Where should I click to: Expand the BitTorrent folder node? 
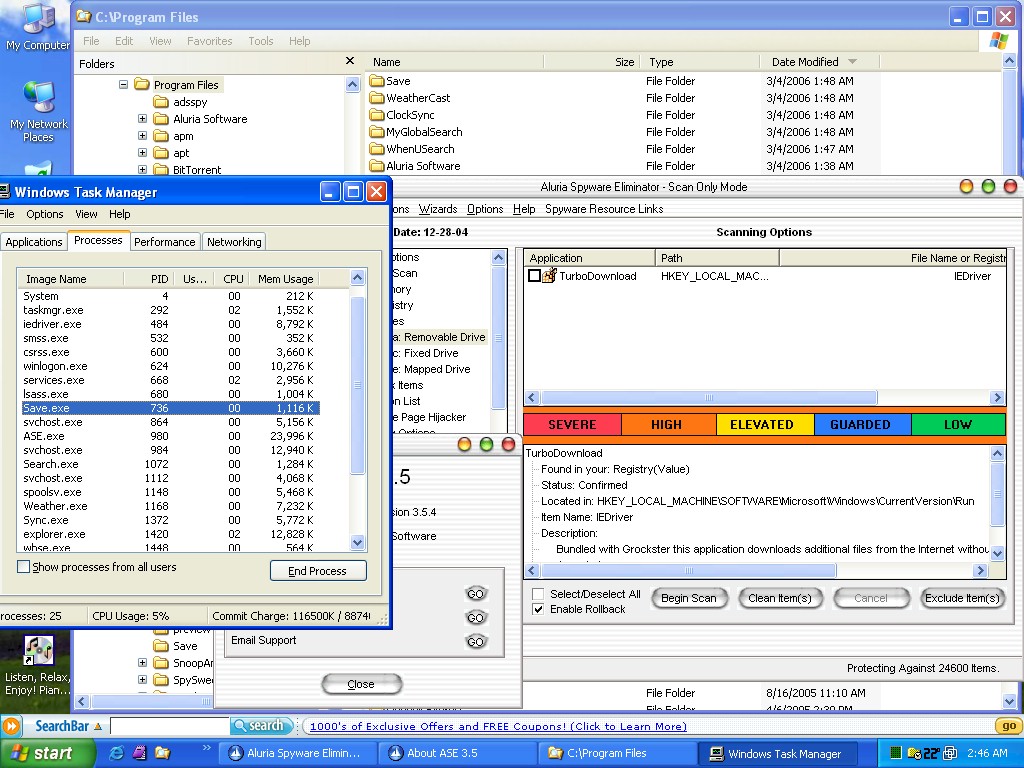pos(142,169)
